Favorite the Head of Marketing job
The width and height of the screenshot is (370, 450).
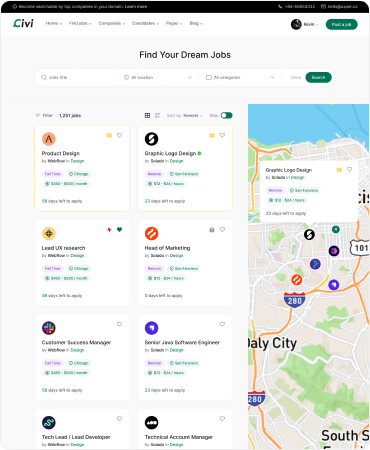222,230
